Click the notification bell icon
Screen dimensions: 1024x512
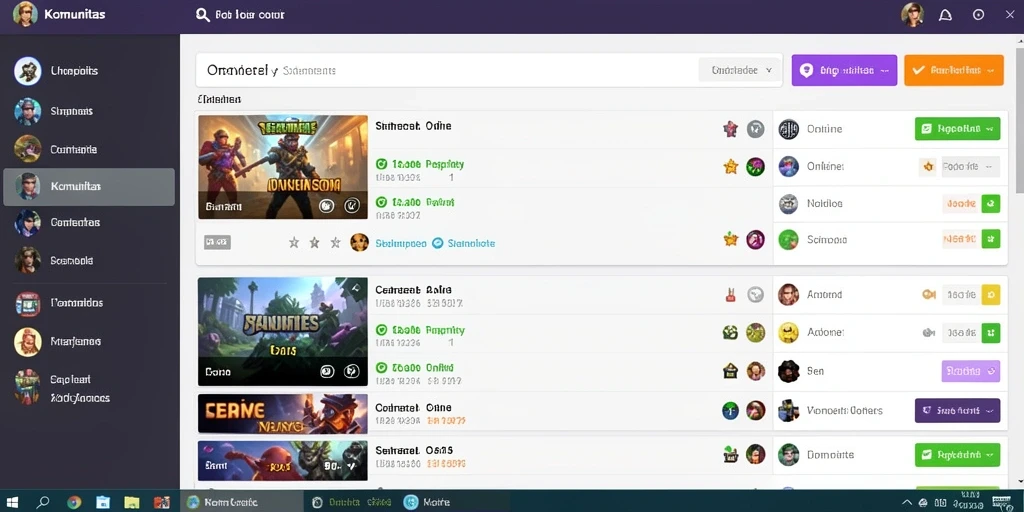pyautogui.click(x=945, y=15)
